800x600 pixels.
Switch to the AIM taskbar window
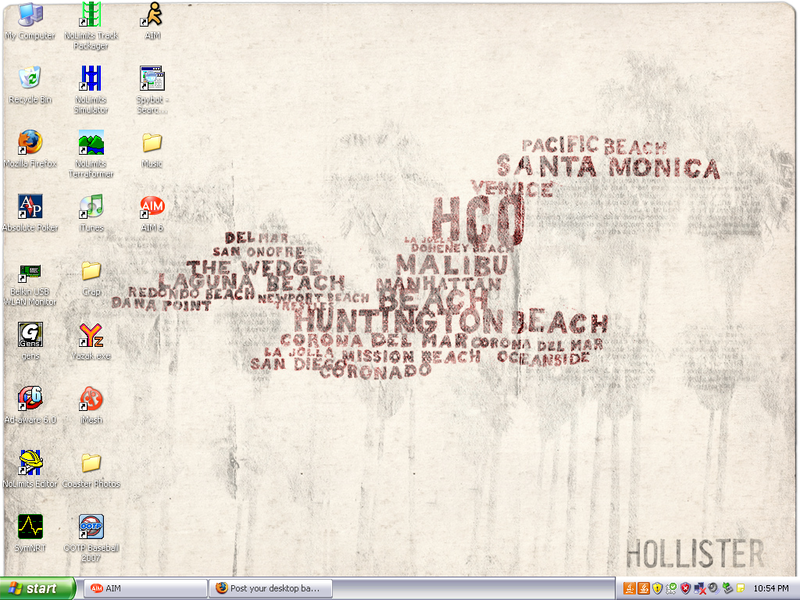pyautogui.click(x=145, y=588)
